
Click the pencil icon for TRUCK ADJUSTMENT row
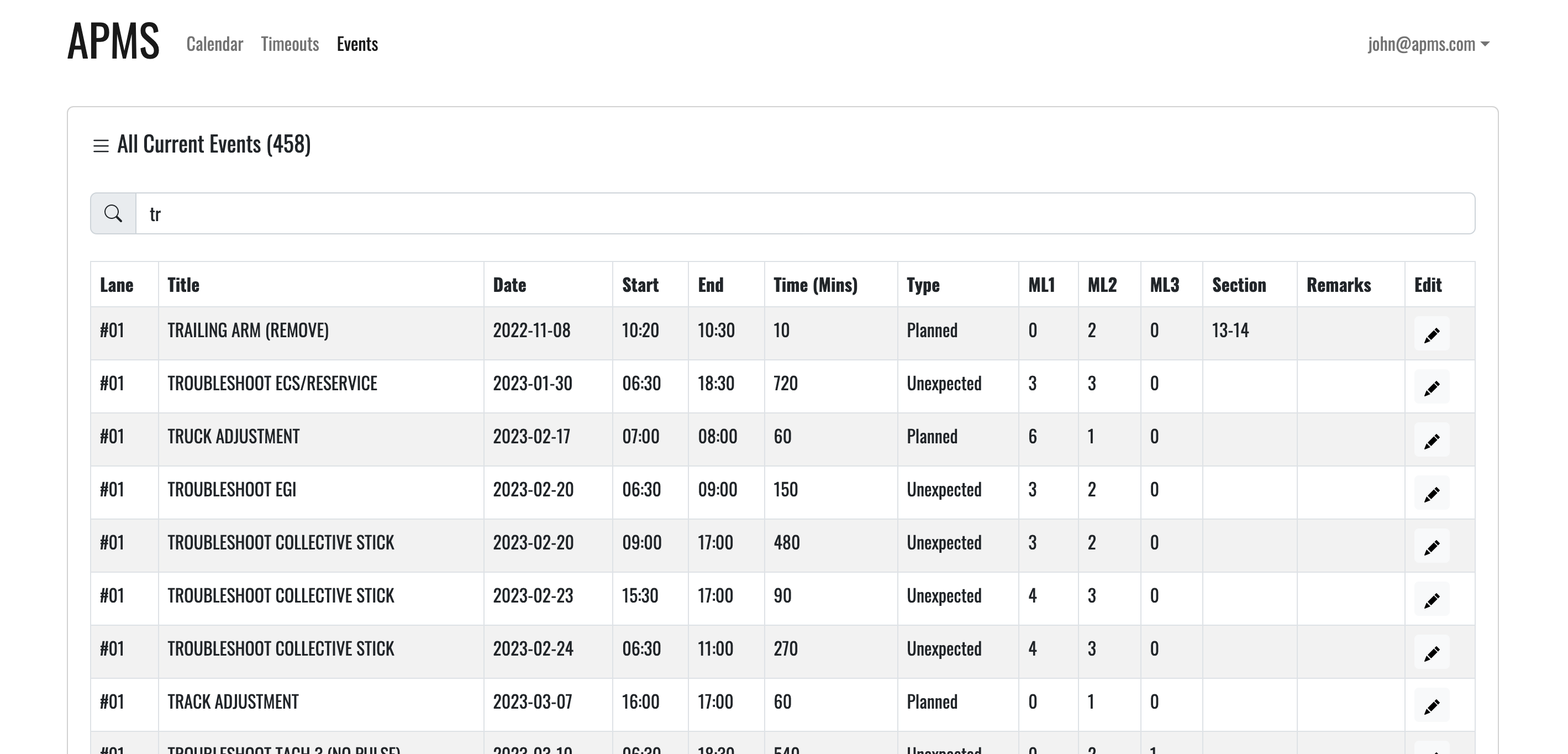1431,439
